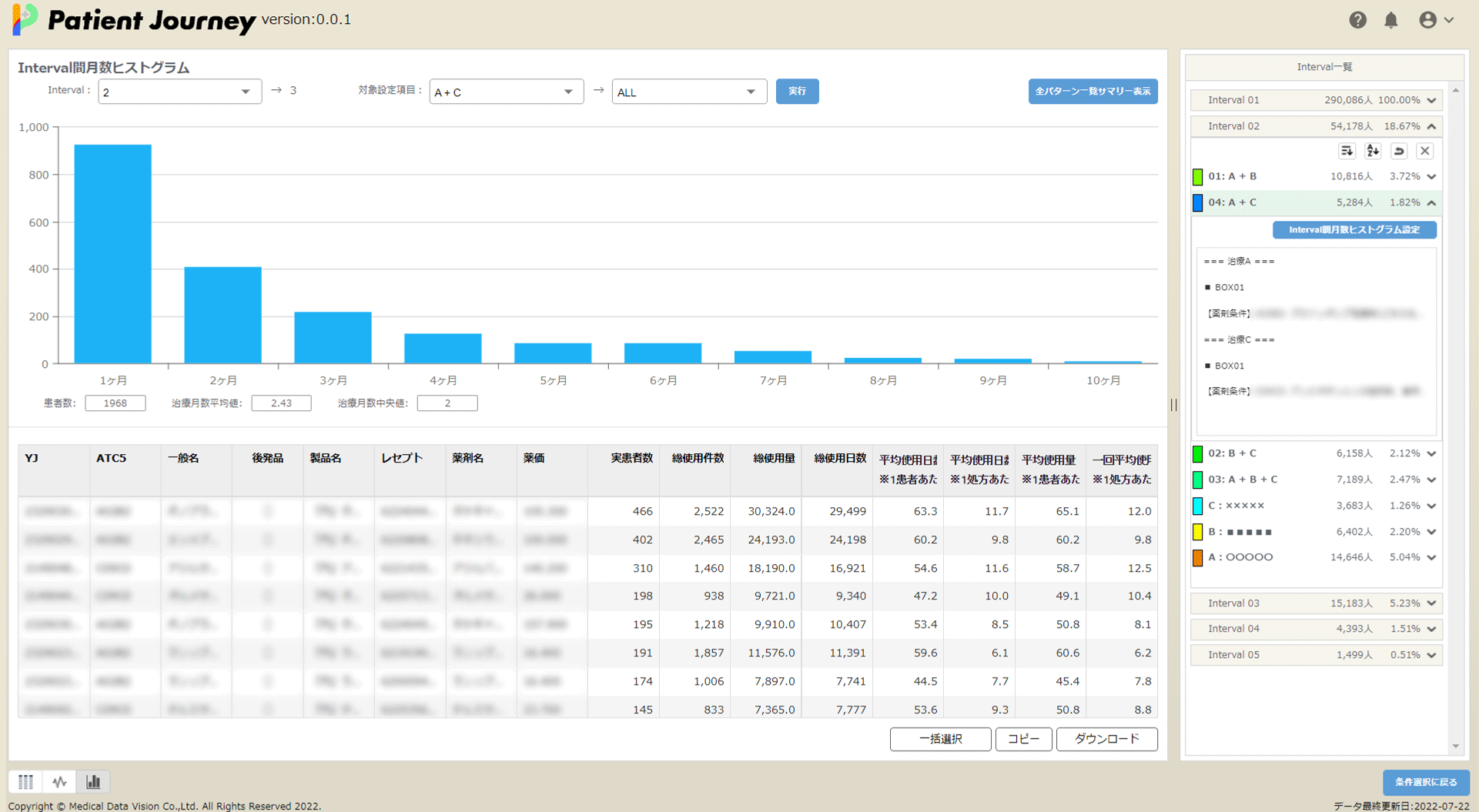Click 全パターン一覧サマリー表示 button
The height and width of the screenshot is (812, 1479).
[1093, 91]
